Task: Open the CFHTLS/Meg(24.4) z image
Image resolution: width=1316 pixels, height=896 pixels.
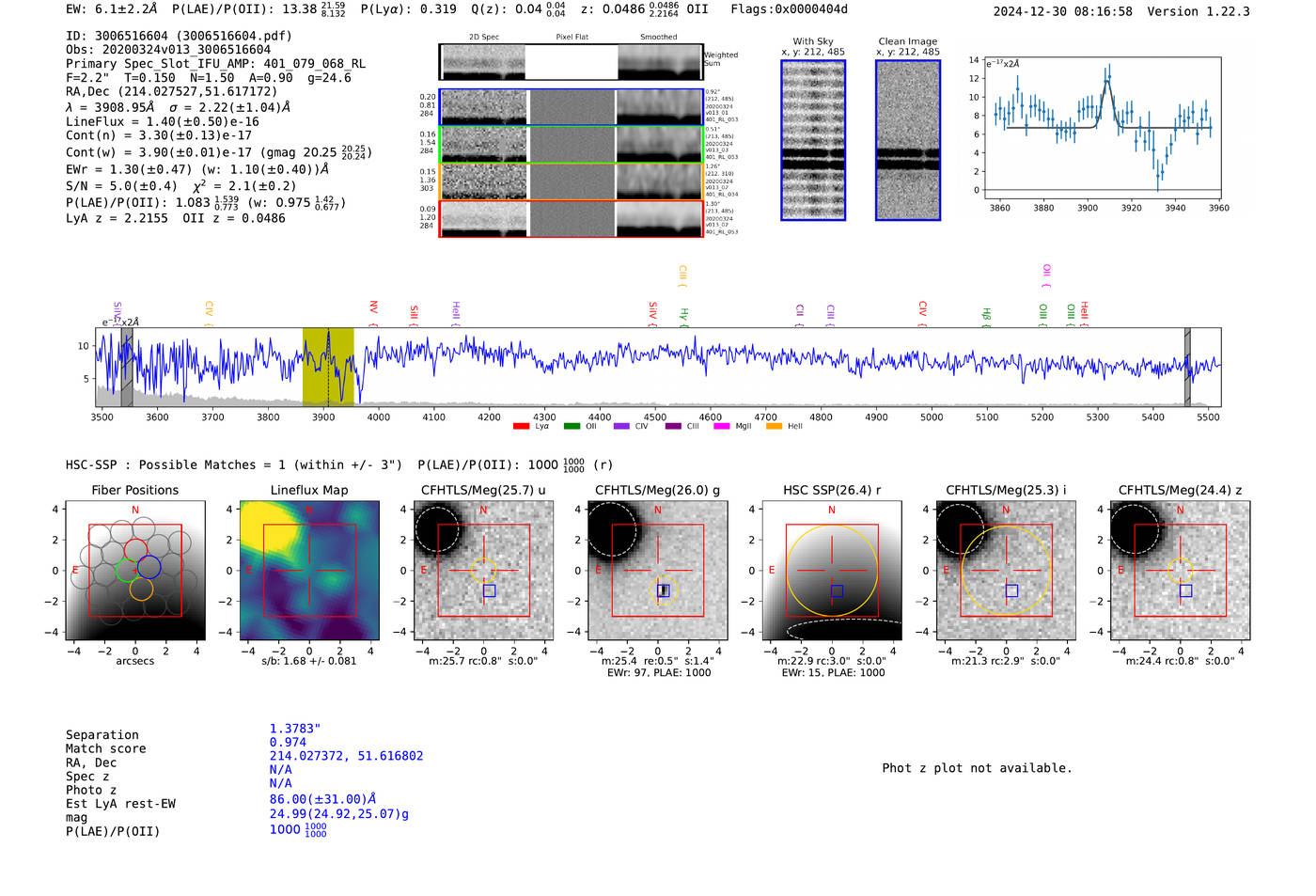Action: coord(1180,570)
